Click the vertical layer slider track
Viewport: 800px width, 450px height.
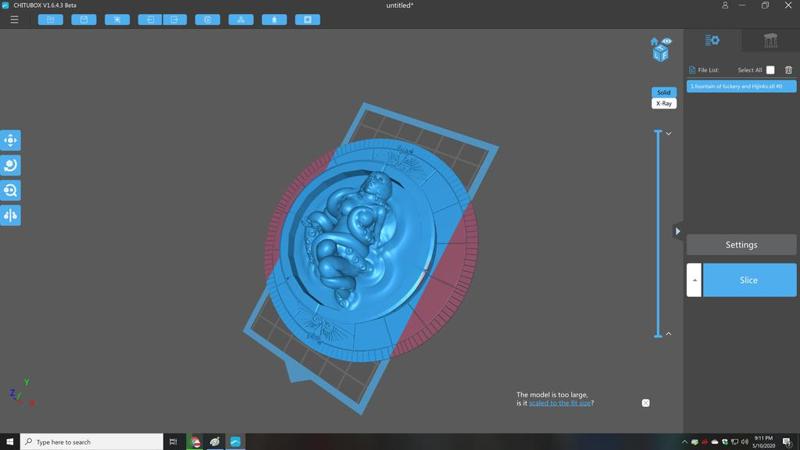[x=658, y=234]
